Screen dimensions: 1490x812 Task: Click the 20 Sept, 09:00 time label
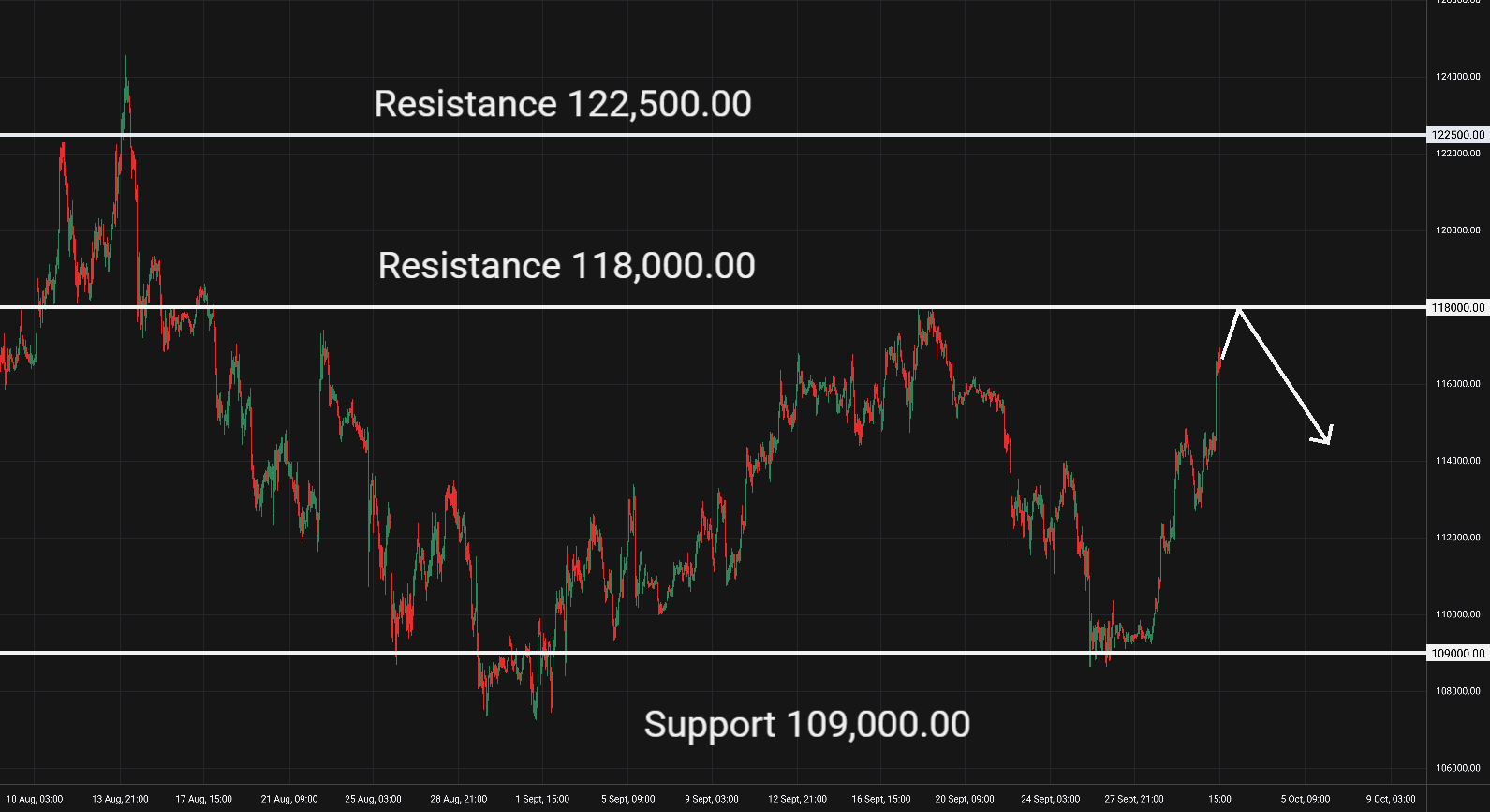(965, 799)
